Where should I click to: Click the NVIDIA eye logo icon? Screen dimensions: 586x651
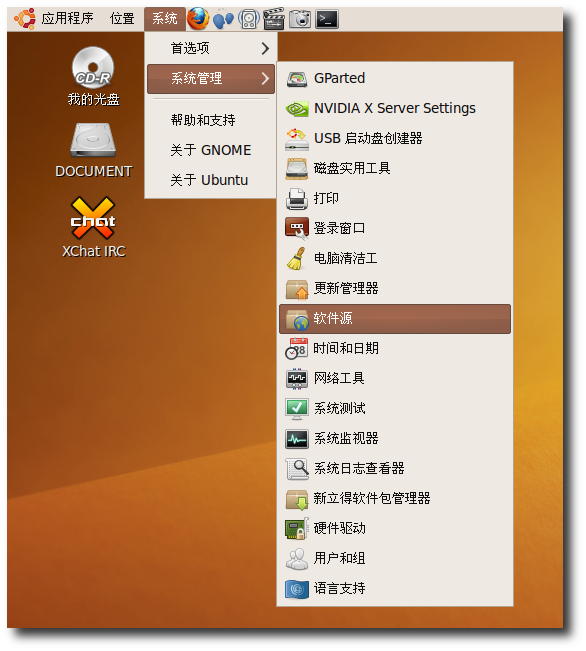[297, 108]
